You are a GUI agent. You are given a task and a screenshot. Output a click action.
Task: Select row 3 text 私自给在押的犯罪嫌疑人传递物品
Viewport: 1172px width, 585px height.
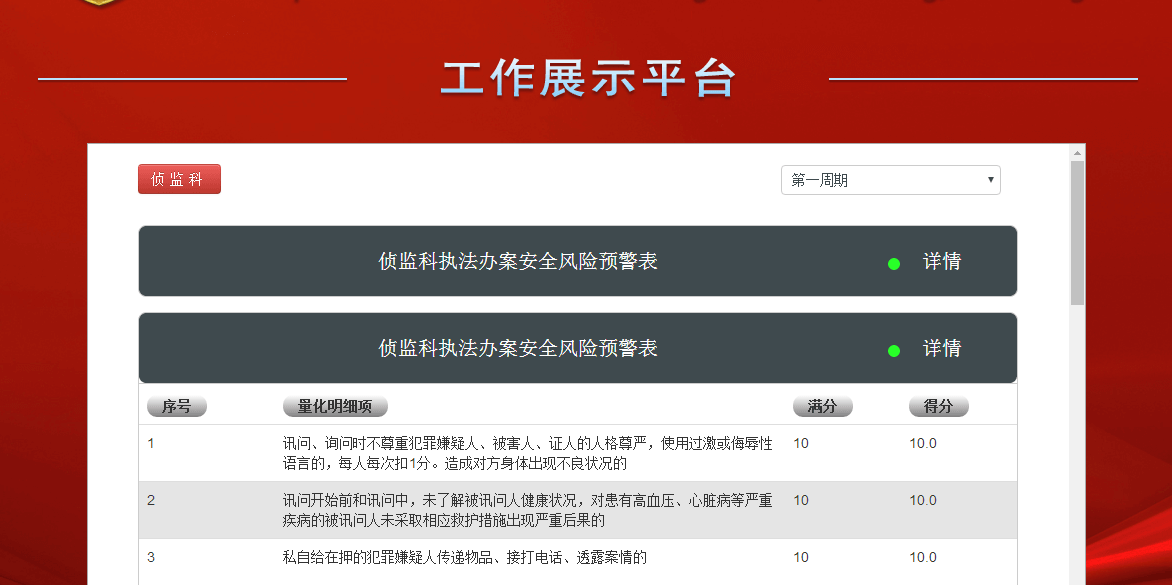tap(464, 557)
